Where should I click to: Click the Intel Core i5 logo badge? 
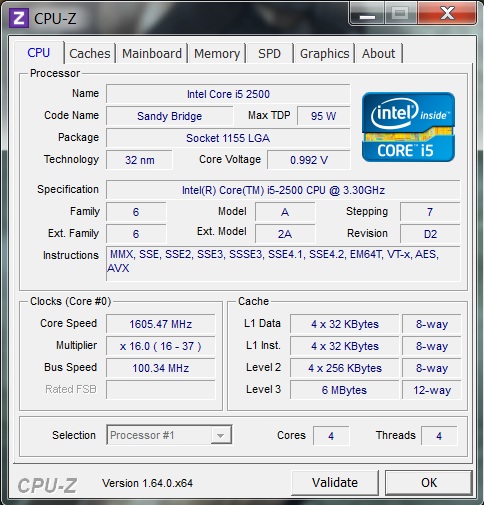(x=408, y=127)
